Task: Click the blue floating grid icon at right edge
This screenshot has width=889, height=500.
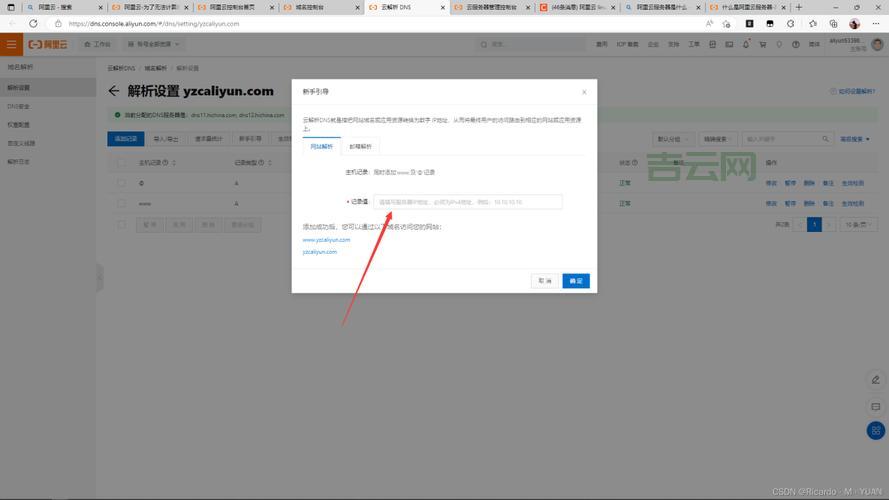Action: (876, 431)
